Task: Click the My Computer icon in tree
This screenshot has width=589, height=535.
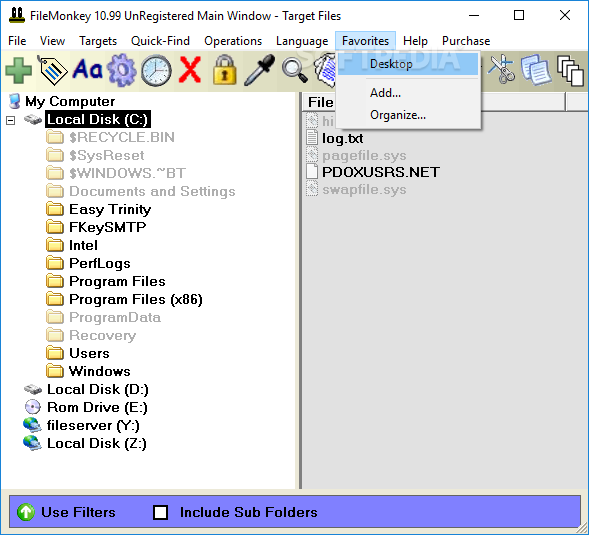Action: 14,101
